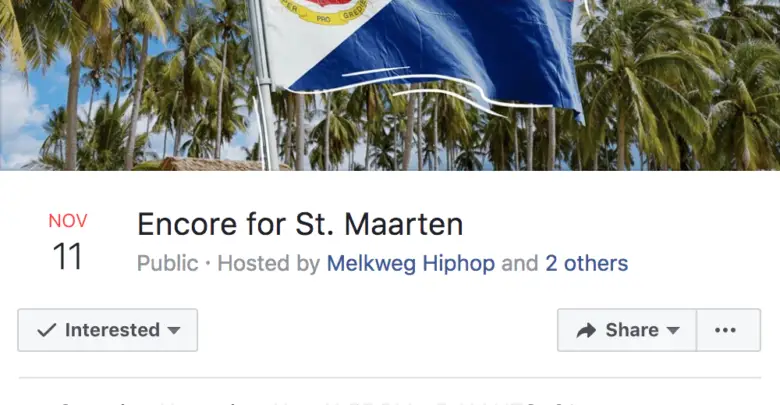Toggle Interested status for the event
This screenshot has width=780, height=405.
pos(107,330)
